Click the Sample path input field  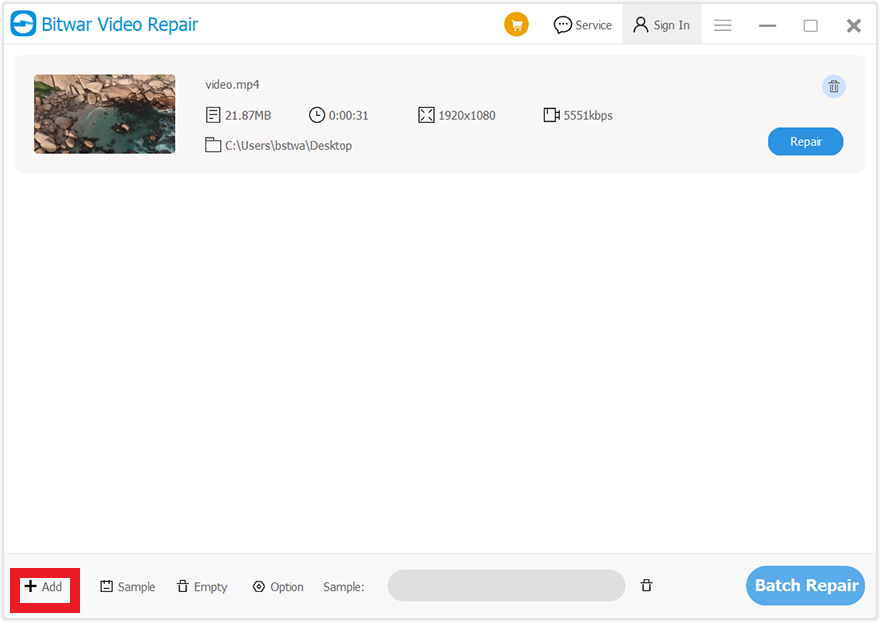(x=506, y=586)
